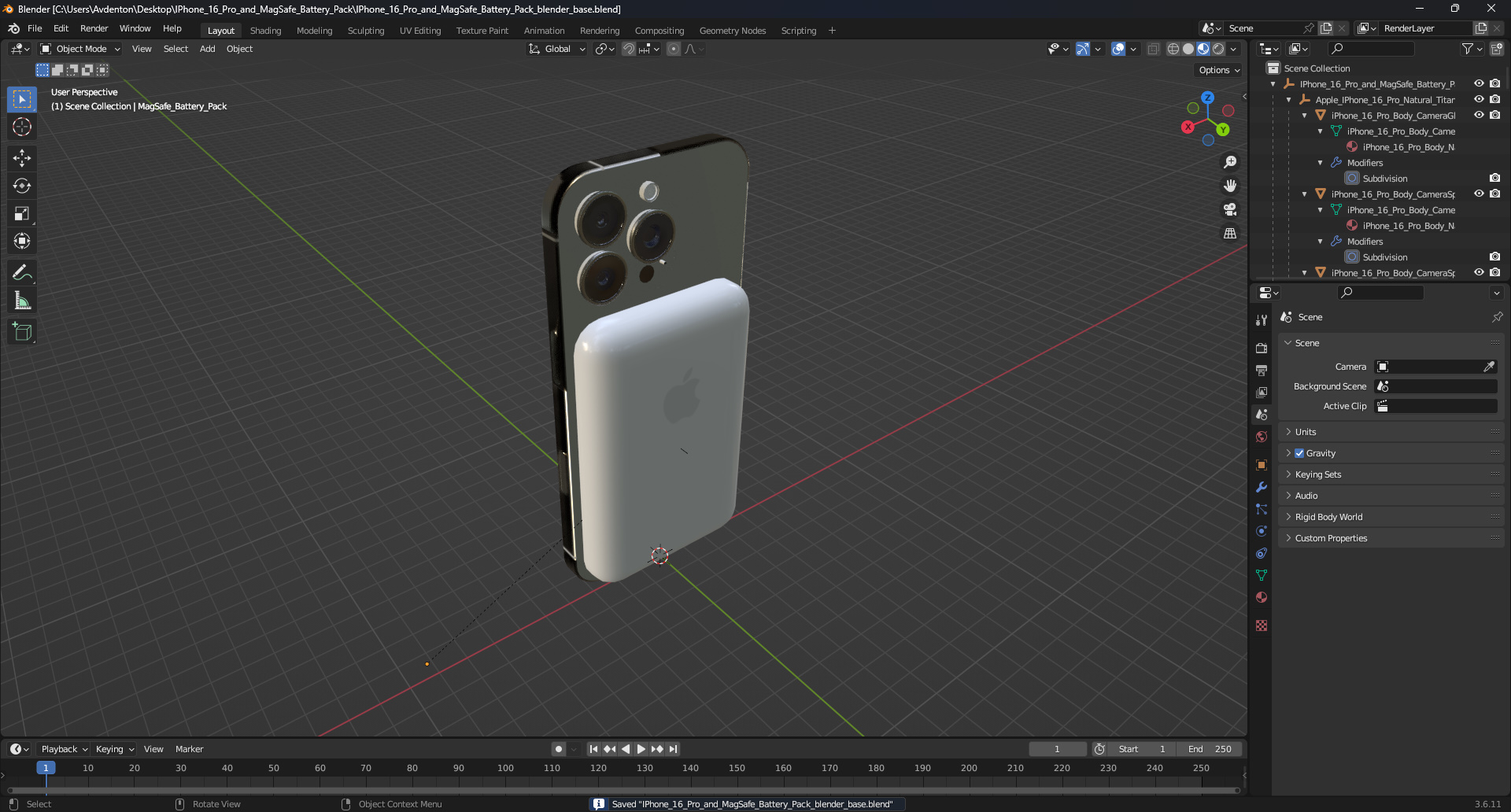Open the Particles properties tab
The width and height of the screenshot is (1511, 812).
pyautogui.click(x=1262, y=509)
